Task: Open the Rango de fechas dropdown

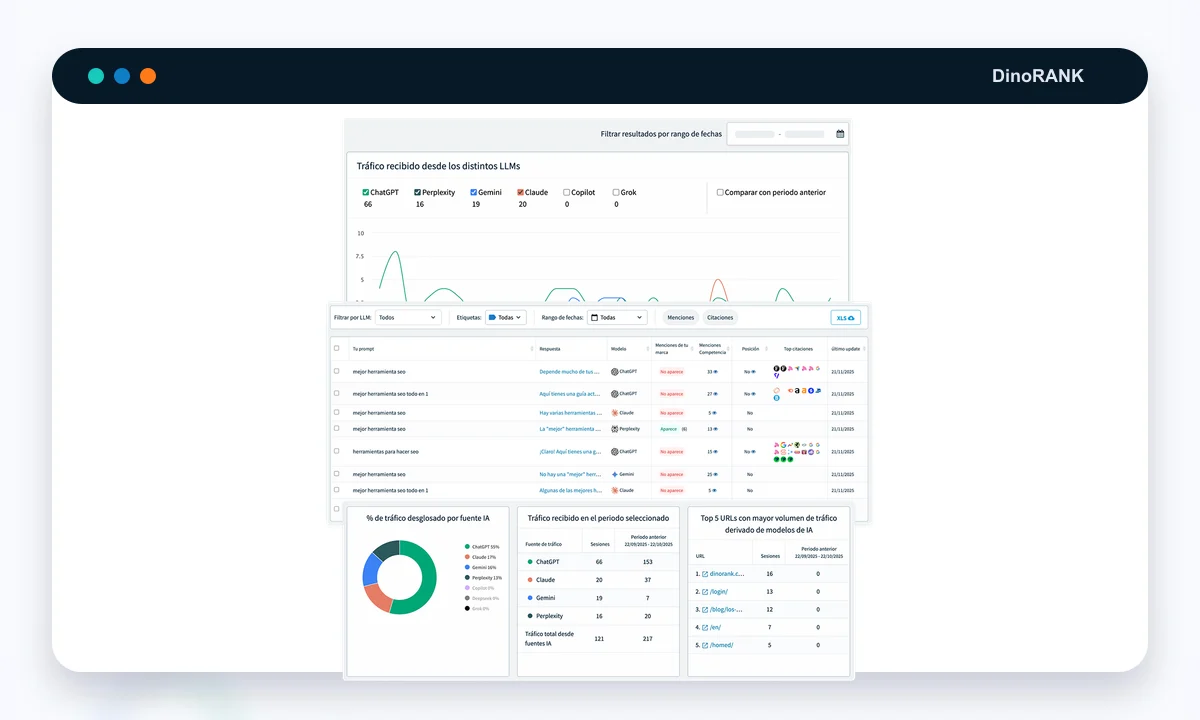Action: pos(617,317)
